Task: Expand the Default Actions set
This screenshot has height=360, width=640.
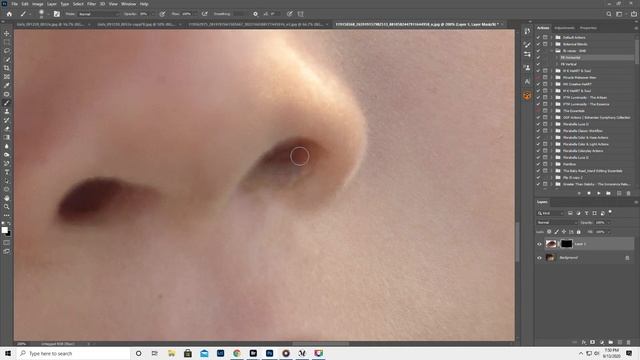Action: 551,37
